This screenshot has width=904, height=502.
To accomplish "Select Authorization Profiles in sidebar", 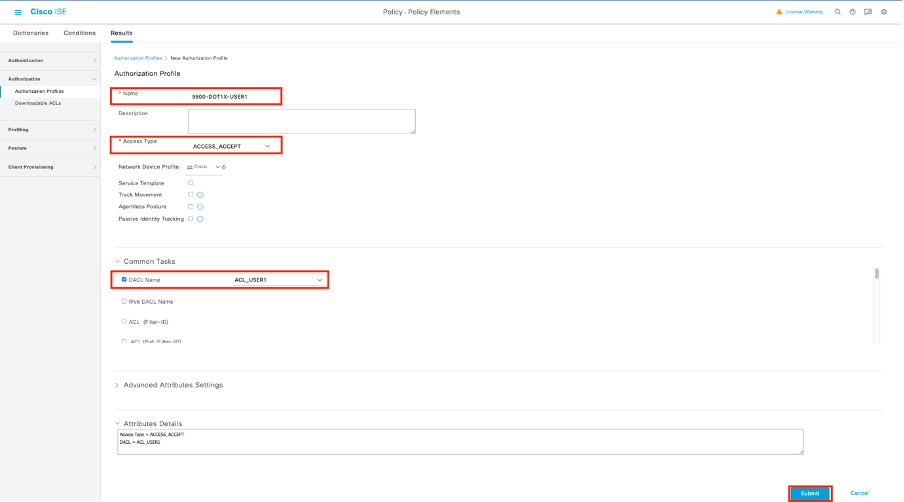I will coord(39,91).
